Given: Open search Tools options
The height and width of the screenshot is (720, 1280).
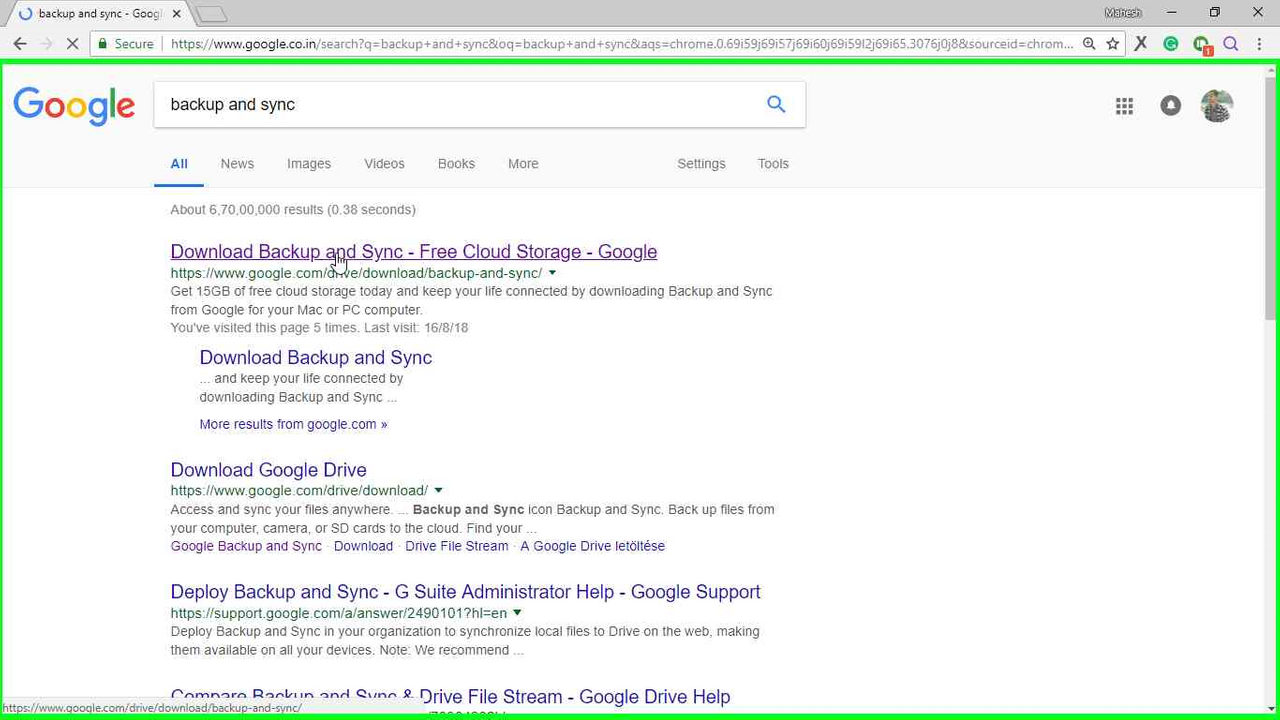Looking at the screenshot, I should tap(773, 164).
